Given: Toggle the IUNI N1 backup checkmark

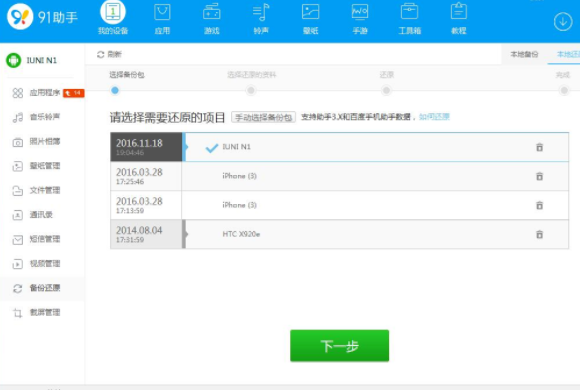Looking at the screenshot, I should [x=212, y=148].
